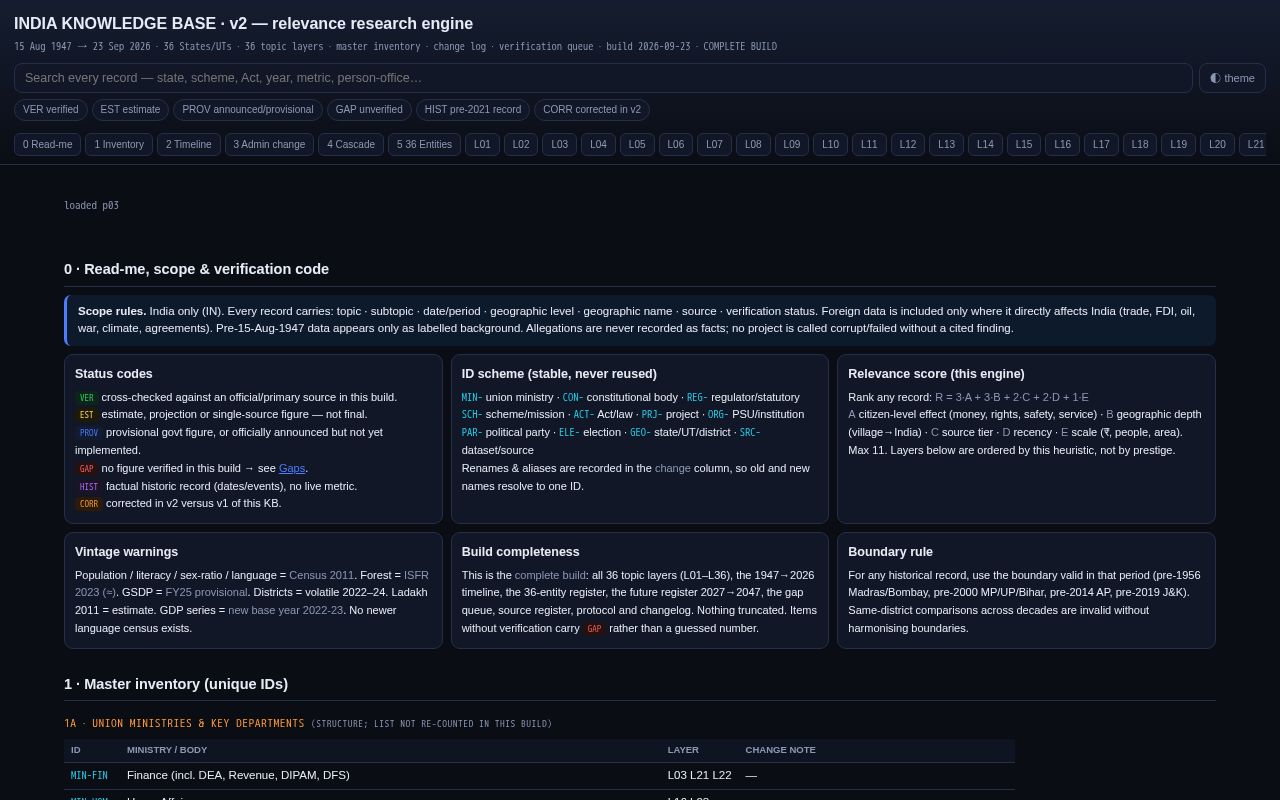Jump to layer L18
1280x800 pixels.
[1140, 145]
